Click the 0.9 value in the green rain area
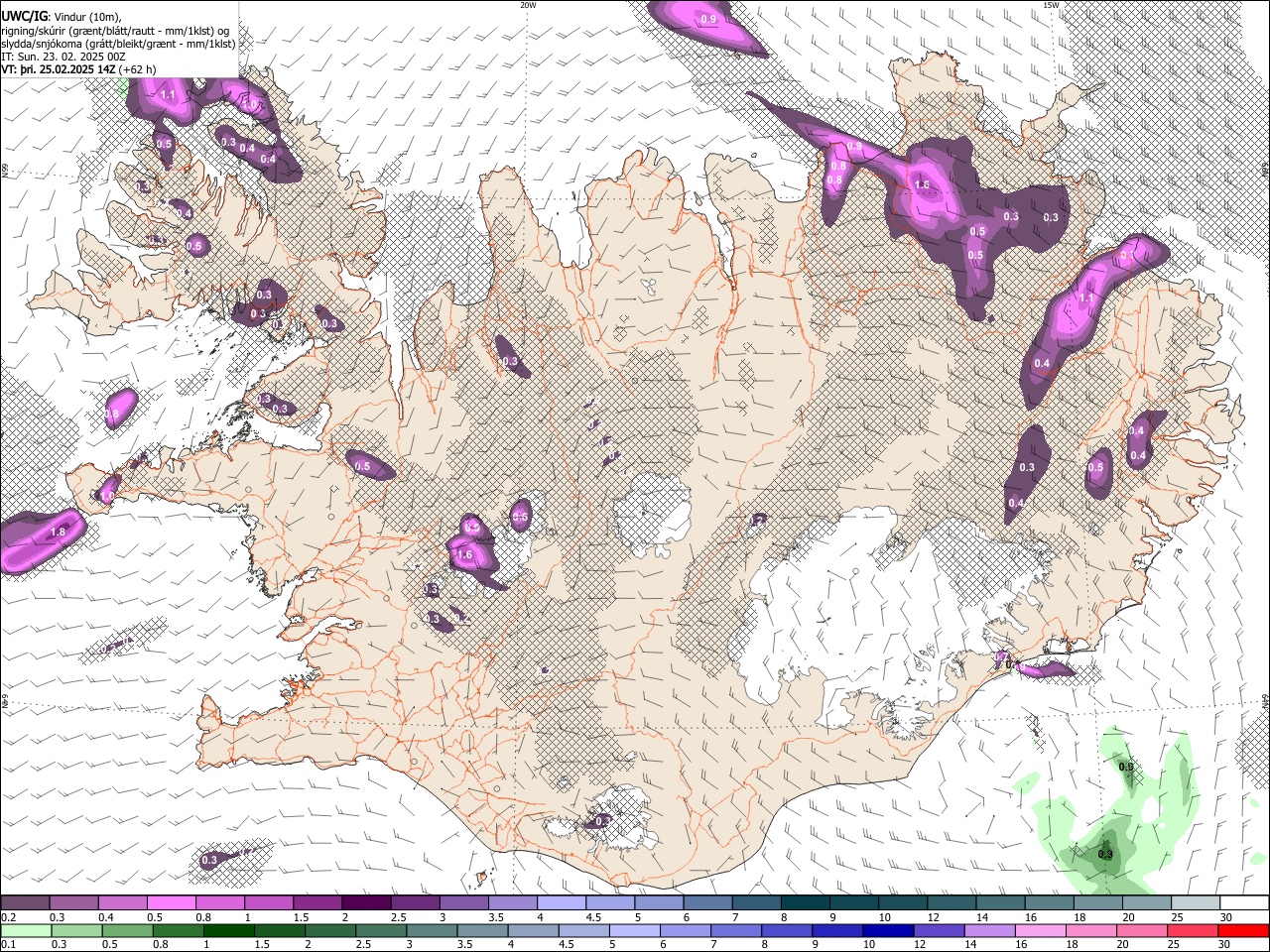Image resolution: width=1270 pixels, height=952 pixels. (x=1126, y=767)
